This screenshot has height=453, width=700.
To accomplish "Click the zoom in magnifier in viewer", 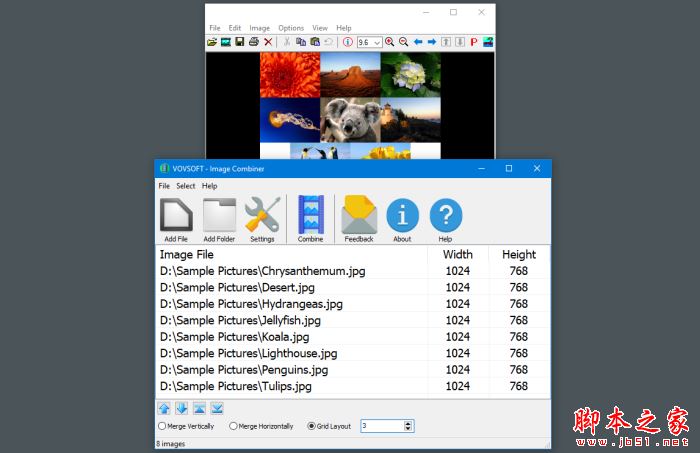I will coord(390,42).
